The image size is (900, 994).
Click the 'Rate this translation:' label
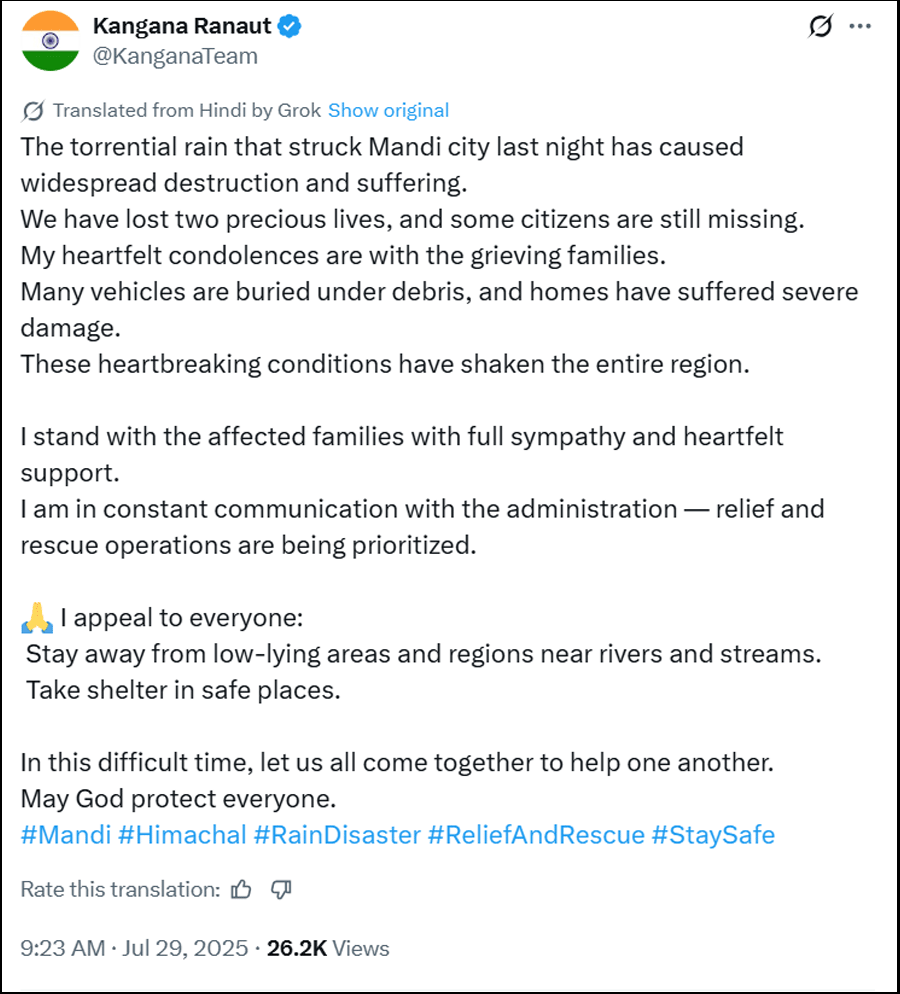(x=120, y=889)
